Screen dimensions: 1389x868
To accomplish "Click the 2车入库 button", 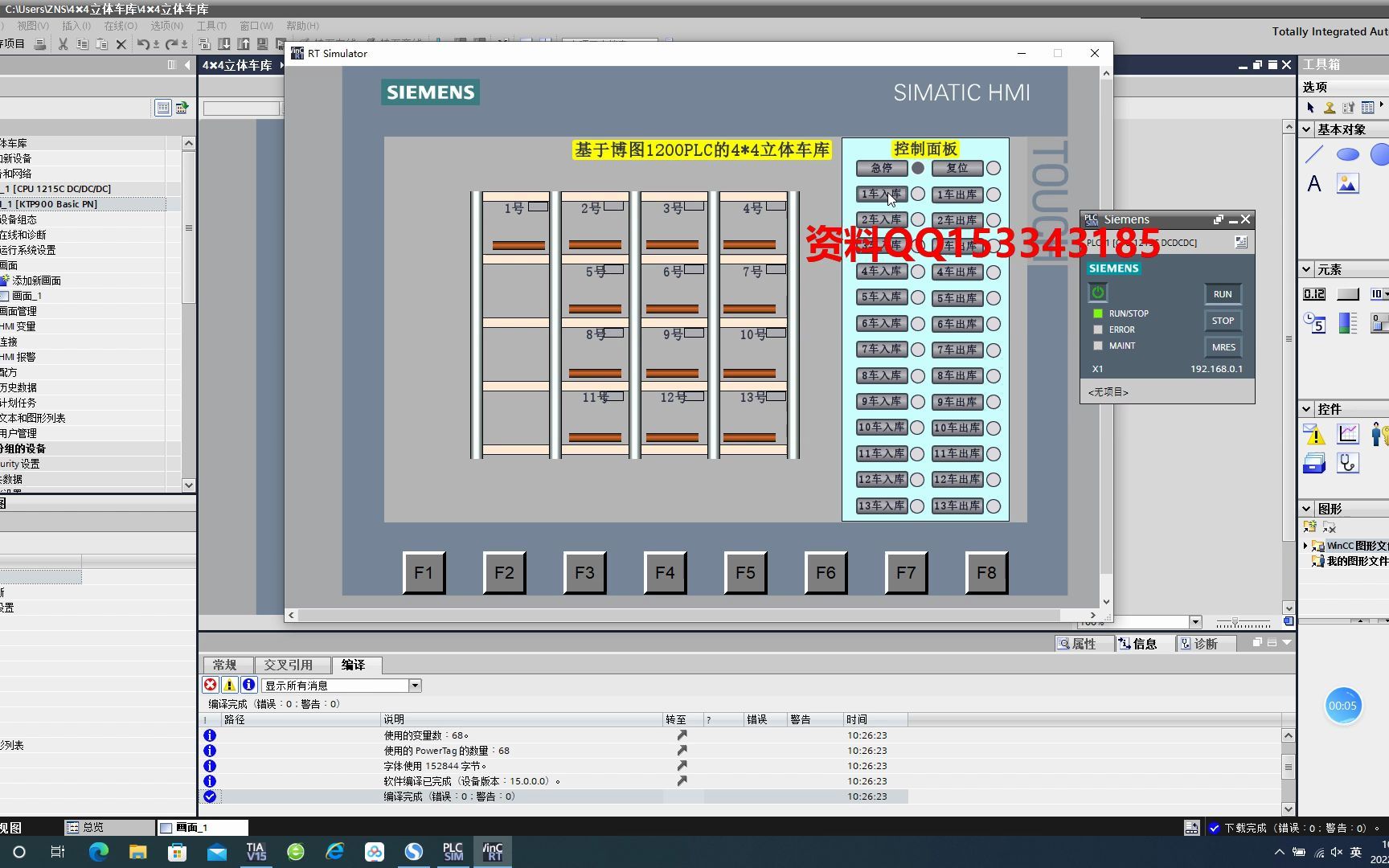I will pos(882,219).
